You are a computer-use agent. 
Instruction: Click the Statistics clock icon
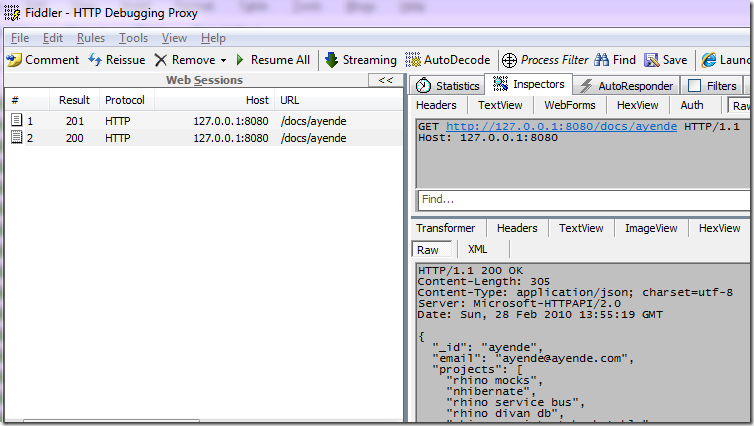pos(423,86)
